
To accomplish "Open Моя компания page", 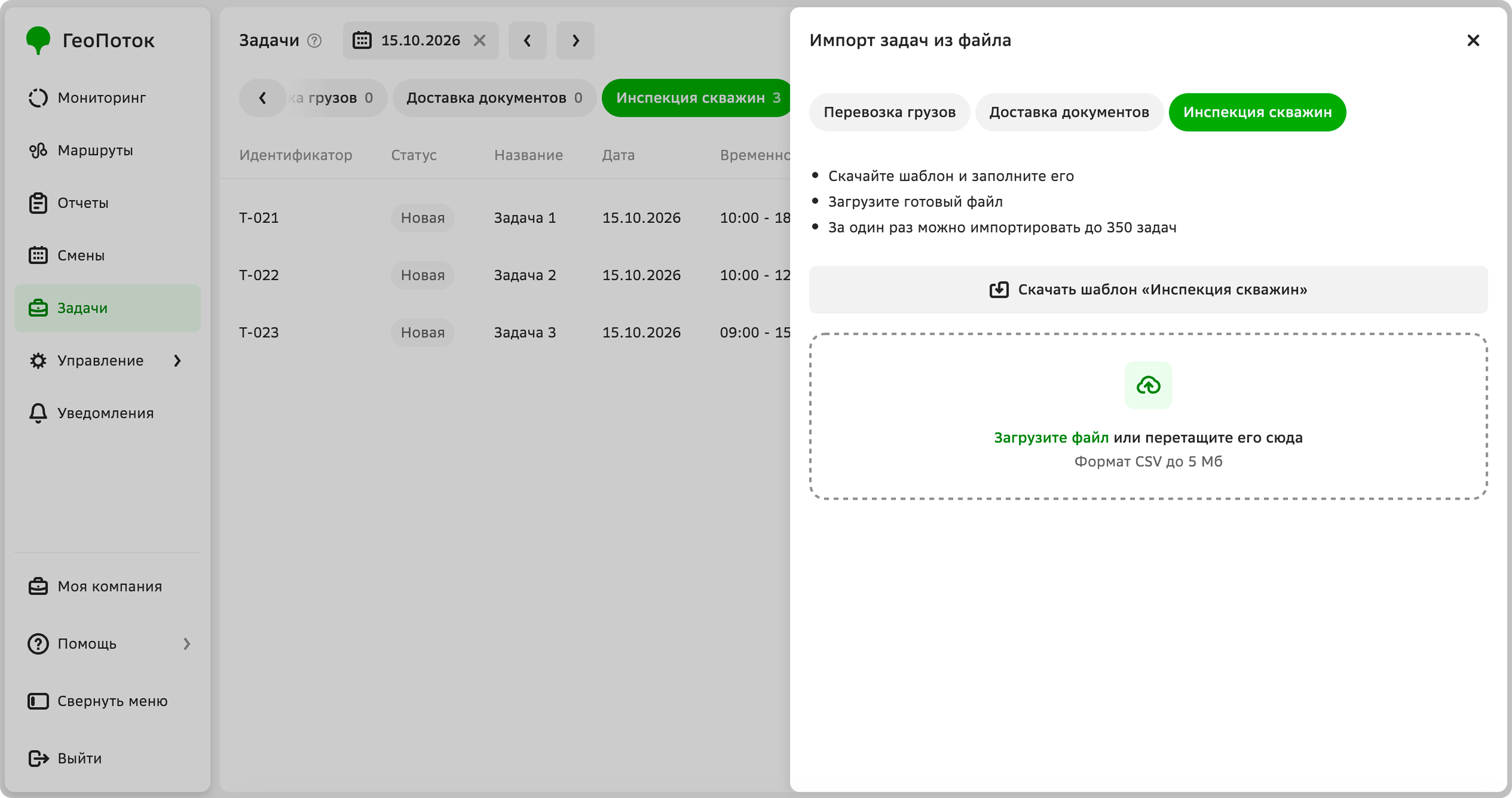I will [108, 586].
